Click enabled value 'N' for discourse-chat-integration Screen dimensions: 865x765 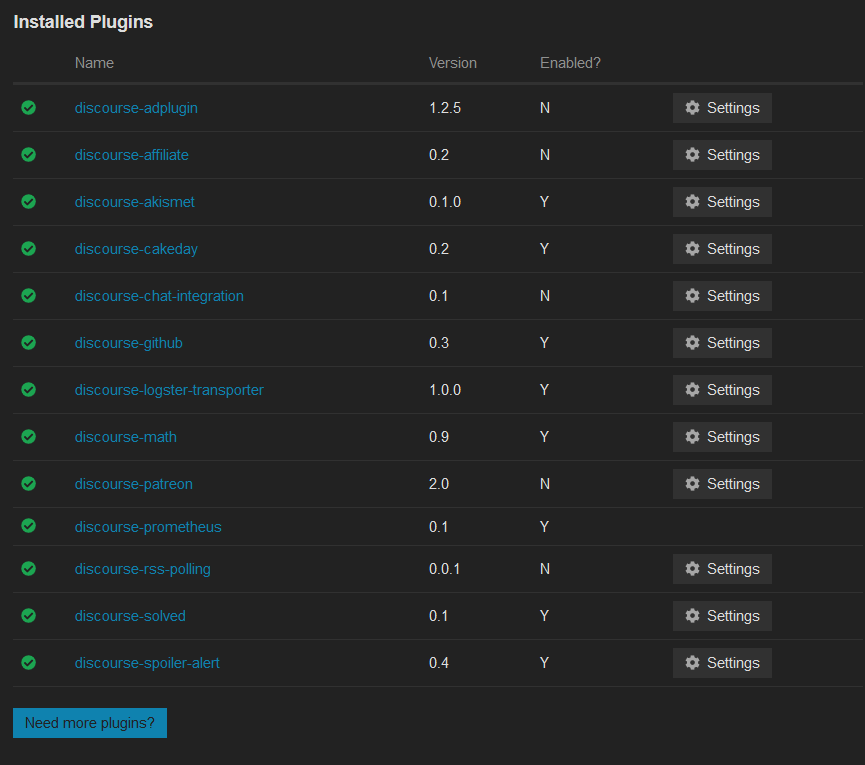click(545, 296)
